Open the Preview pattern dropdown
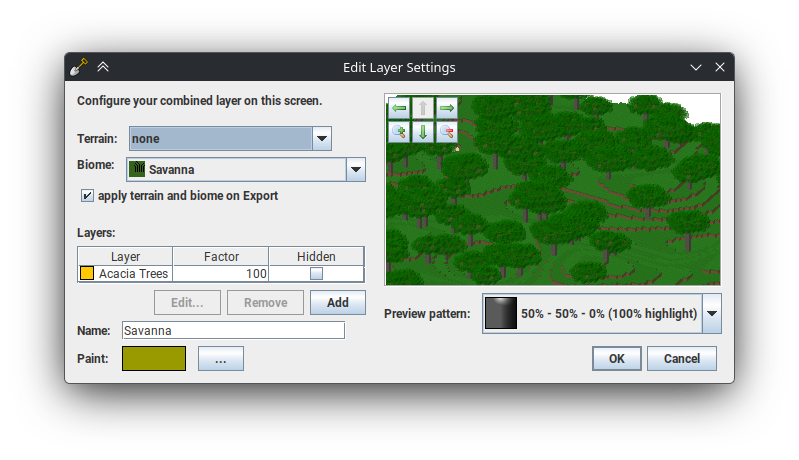The image size is (799, 460). point(711,314)
